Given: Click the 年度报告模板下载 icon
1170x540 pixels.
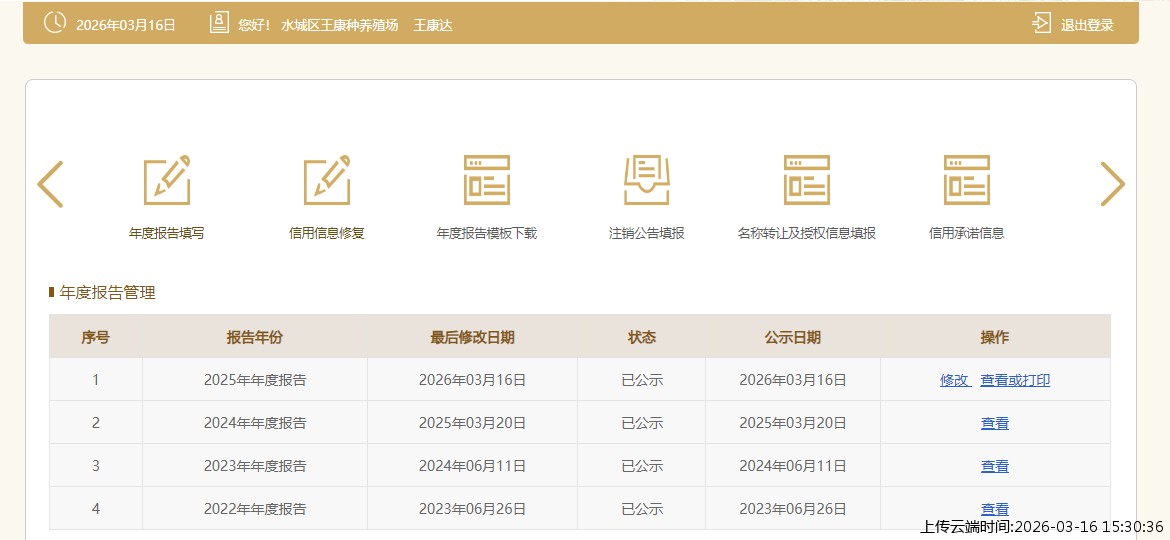Looking at the screenshot, I should point(487,181).
